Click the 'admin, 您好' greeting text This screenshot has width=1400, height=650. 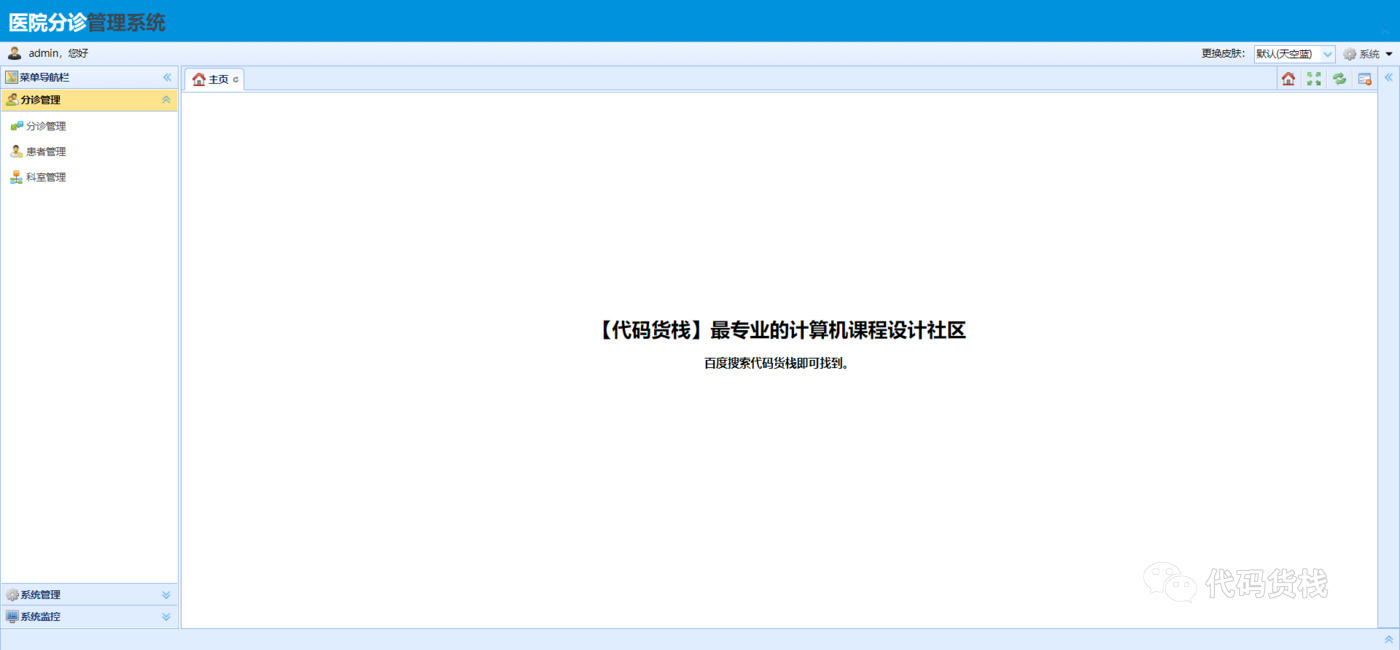tap(59, 53)
